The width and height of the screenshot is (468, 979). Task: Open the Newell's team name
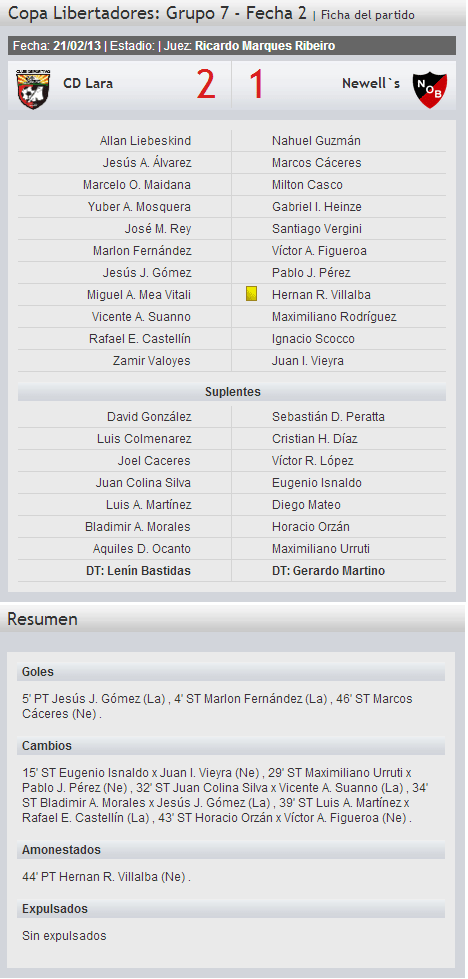(371, 83)
